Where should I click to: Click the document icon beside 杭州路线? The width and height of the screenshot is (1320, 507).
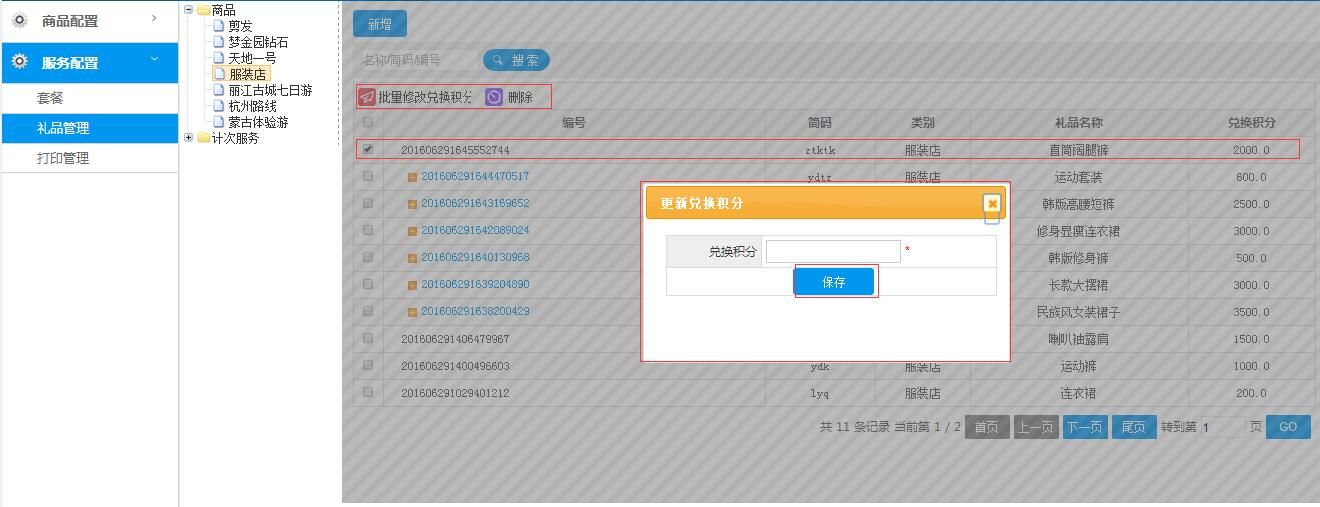(x=220, y=106)
